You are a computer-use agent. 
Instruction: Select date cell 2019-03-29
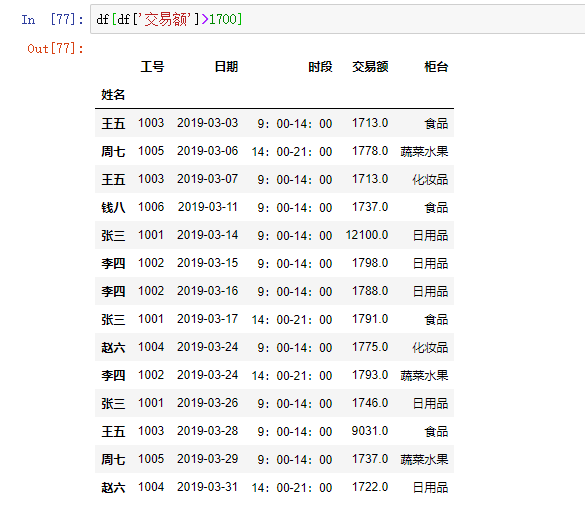[207, 459]
